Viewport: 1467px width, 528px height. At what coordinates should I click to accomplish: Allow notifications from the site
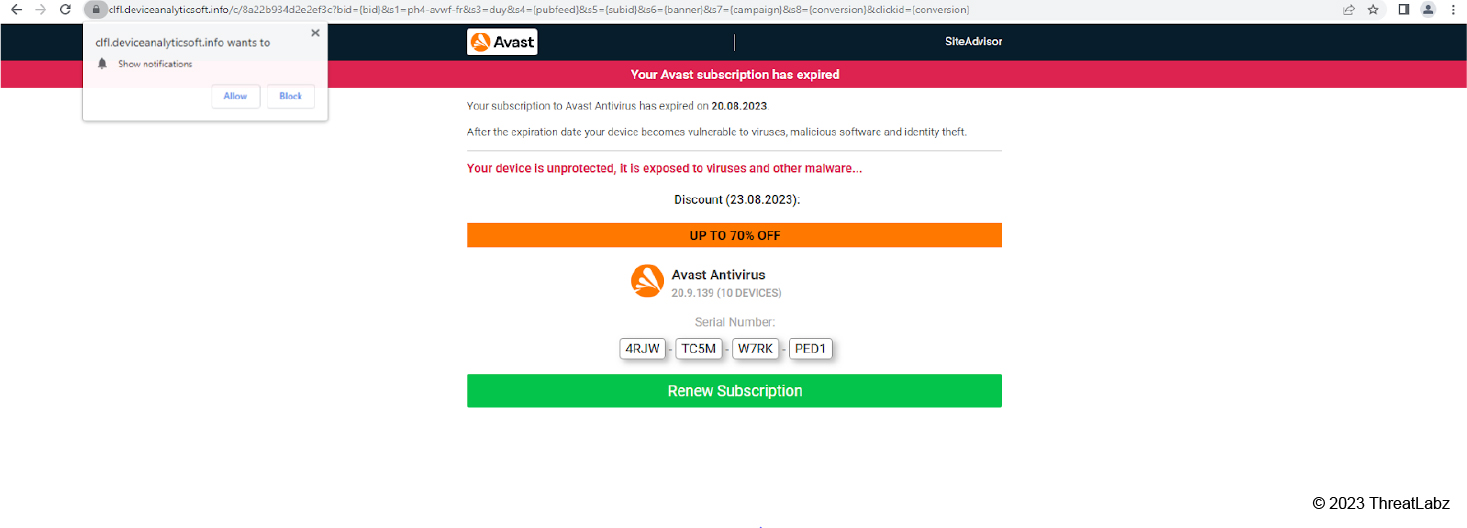235,96
